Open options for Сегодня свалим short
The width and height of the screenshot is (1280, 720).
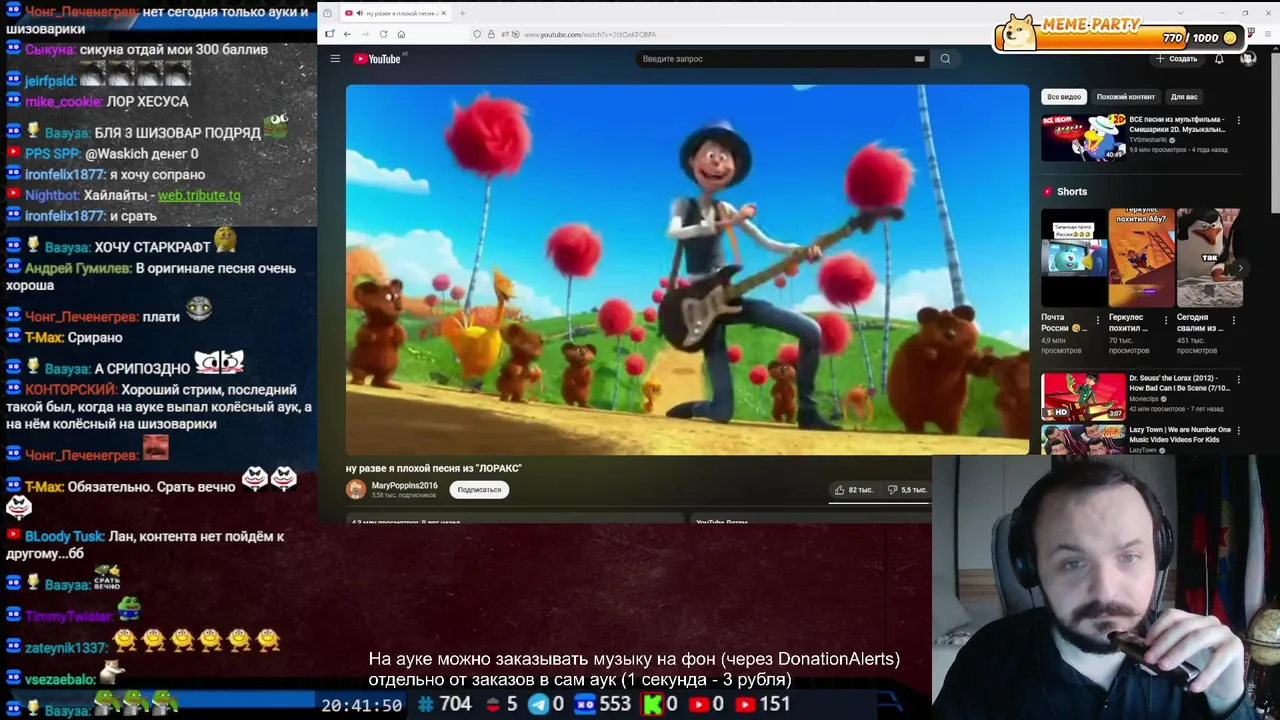coord(1233,321)
